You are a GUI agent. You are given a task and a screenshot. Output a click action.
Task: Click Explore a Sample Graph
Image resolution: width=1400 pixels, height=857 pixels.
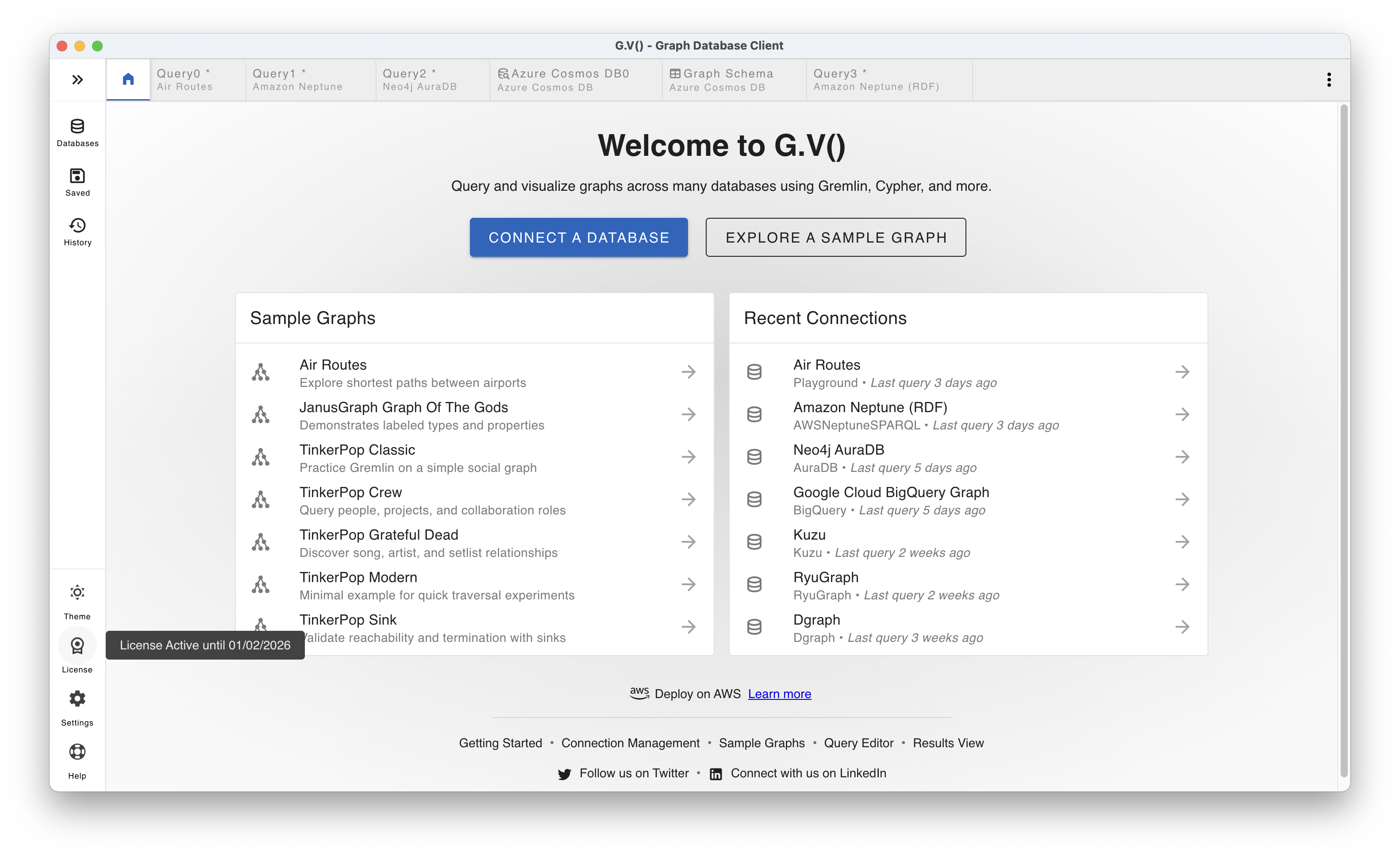point(835,237)
